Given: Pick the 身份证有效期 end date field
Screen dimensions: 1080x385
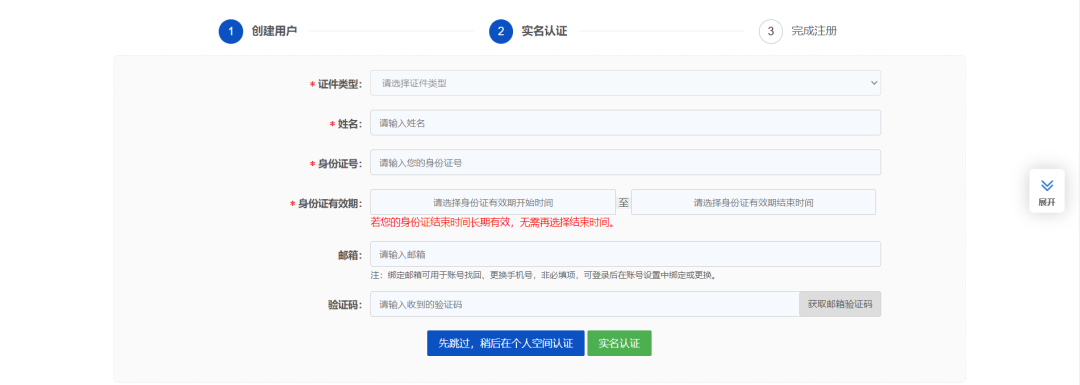Looking at the screenshot, I should coord(754,202).
